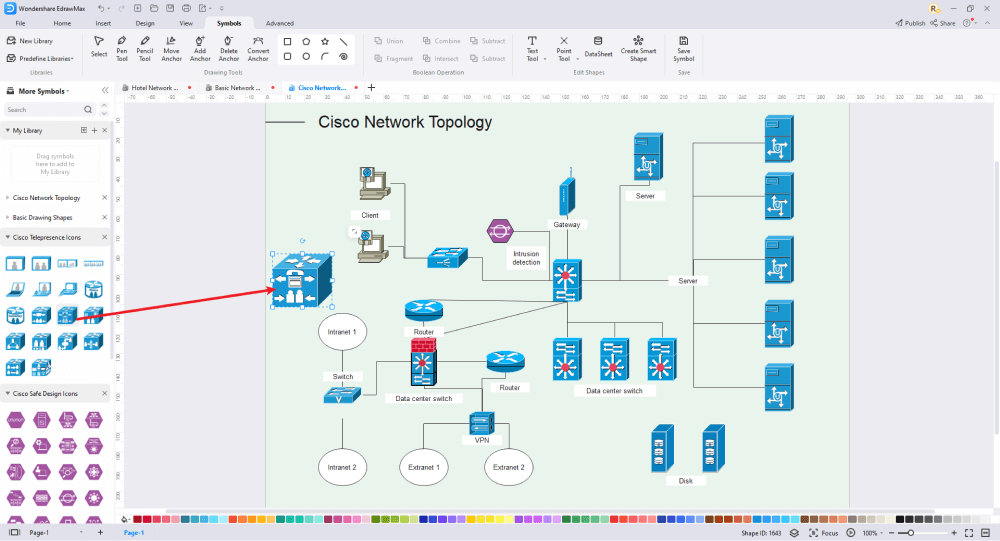Choose the Add Anchor tool

(x=200, y=49)
